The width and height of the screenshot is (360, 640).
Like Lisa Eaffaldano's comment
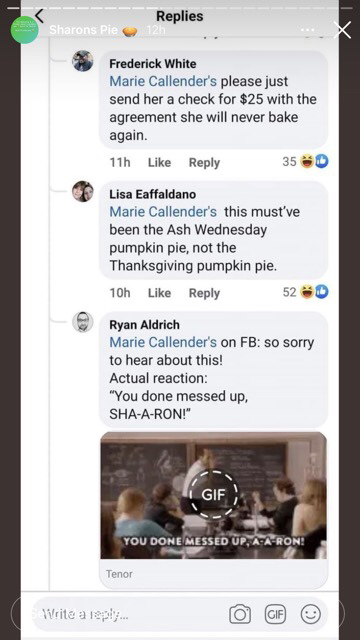[x=159, y=293]
